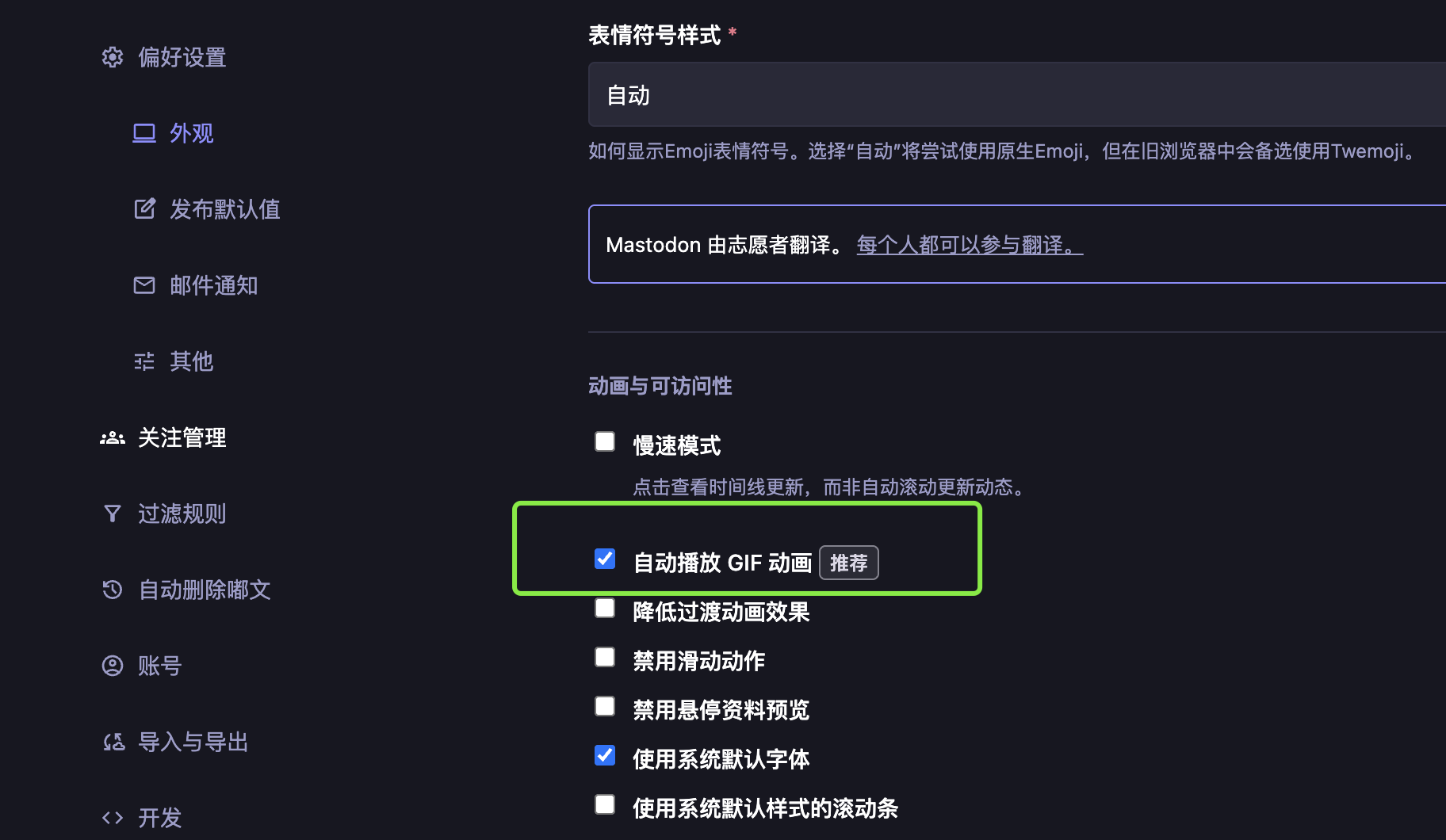Viewport: 1446px width, 840px height.
Task: Click the envelope icon beside 邮件通知
Action: click(x=144, y=285)
